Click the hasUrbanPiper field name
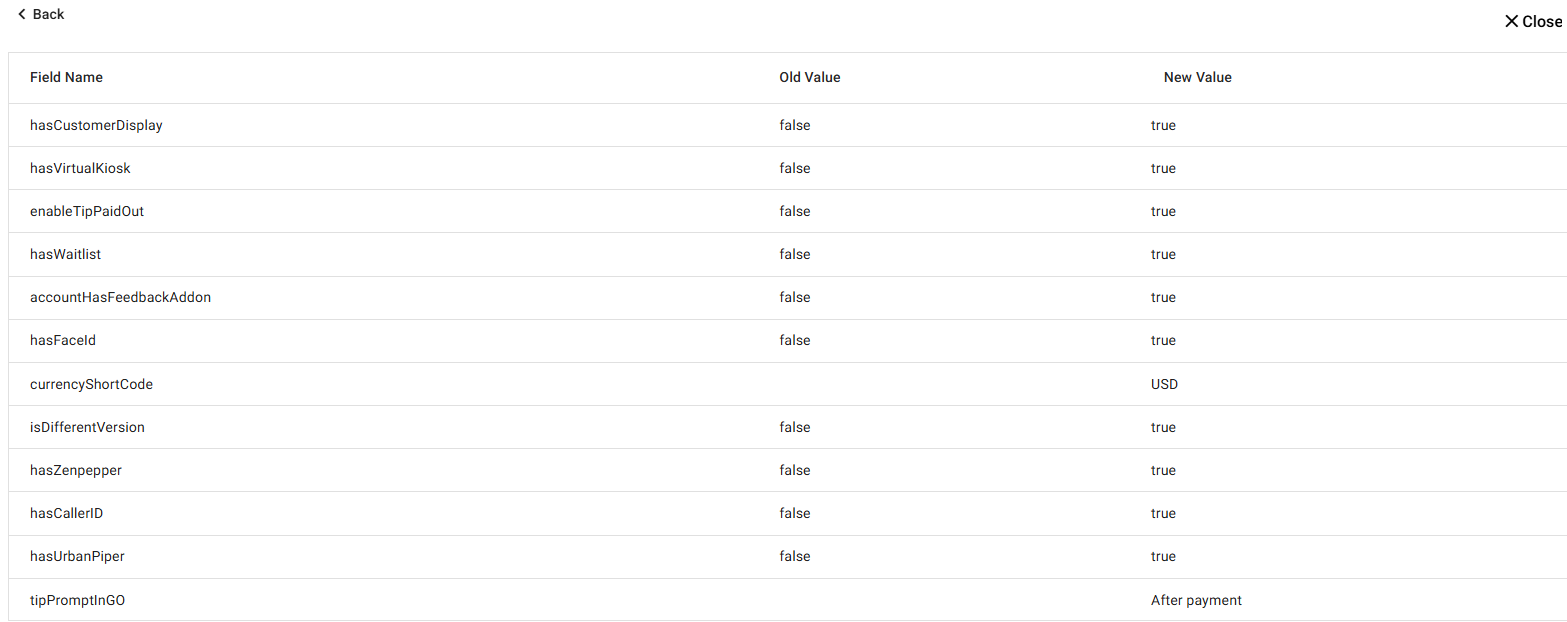Screen dimensions: 1567x622 click(77, 556)
